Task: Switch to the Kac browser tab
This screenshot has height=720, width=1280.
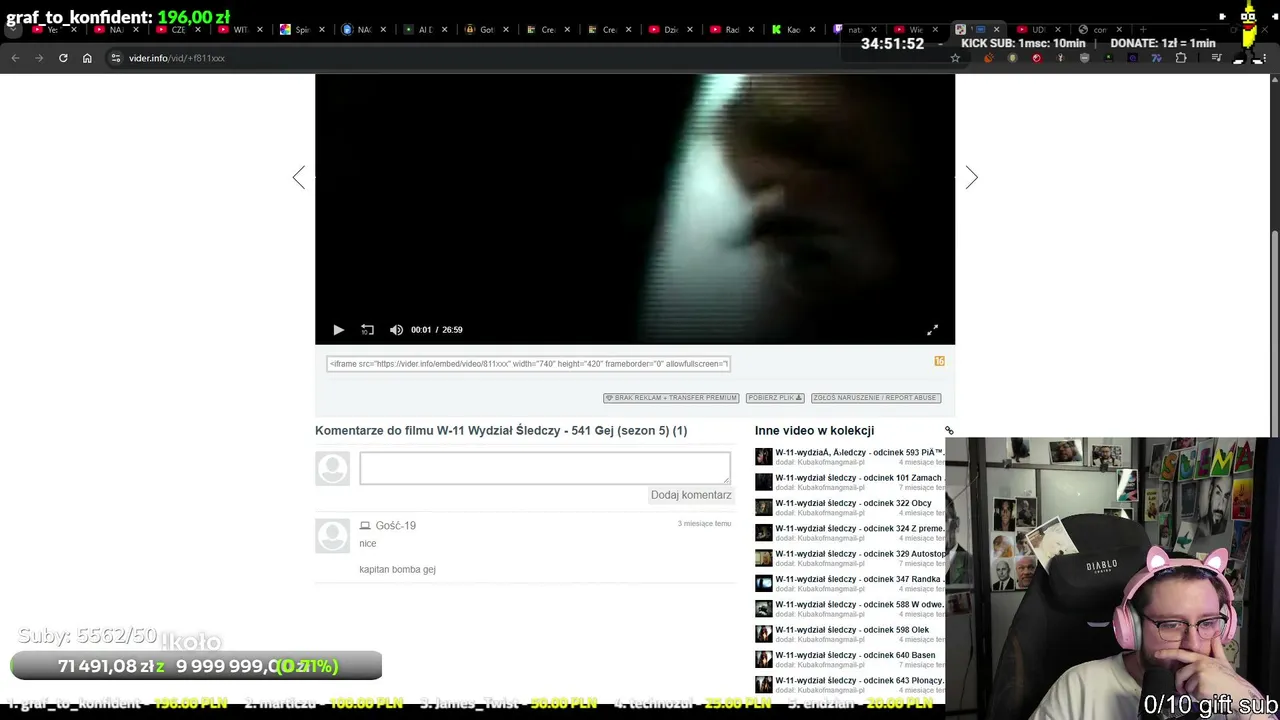Action: [x=793, y=30]
